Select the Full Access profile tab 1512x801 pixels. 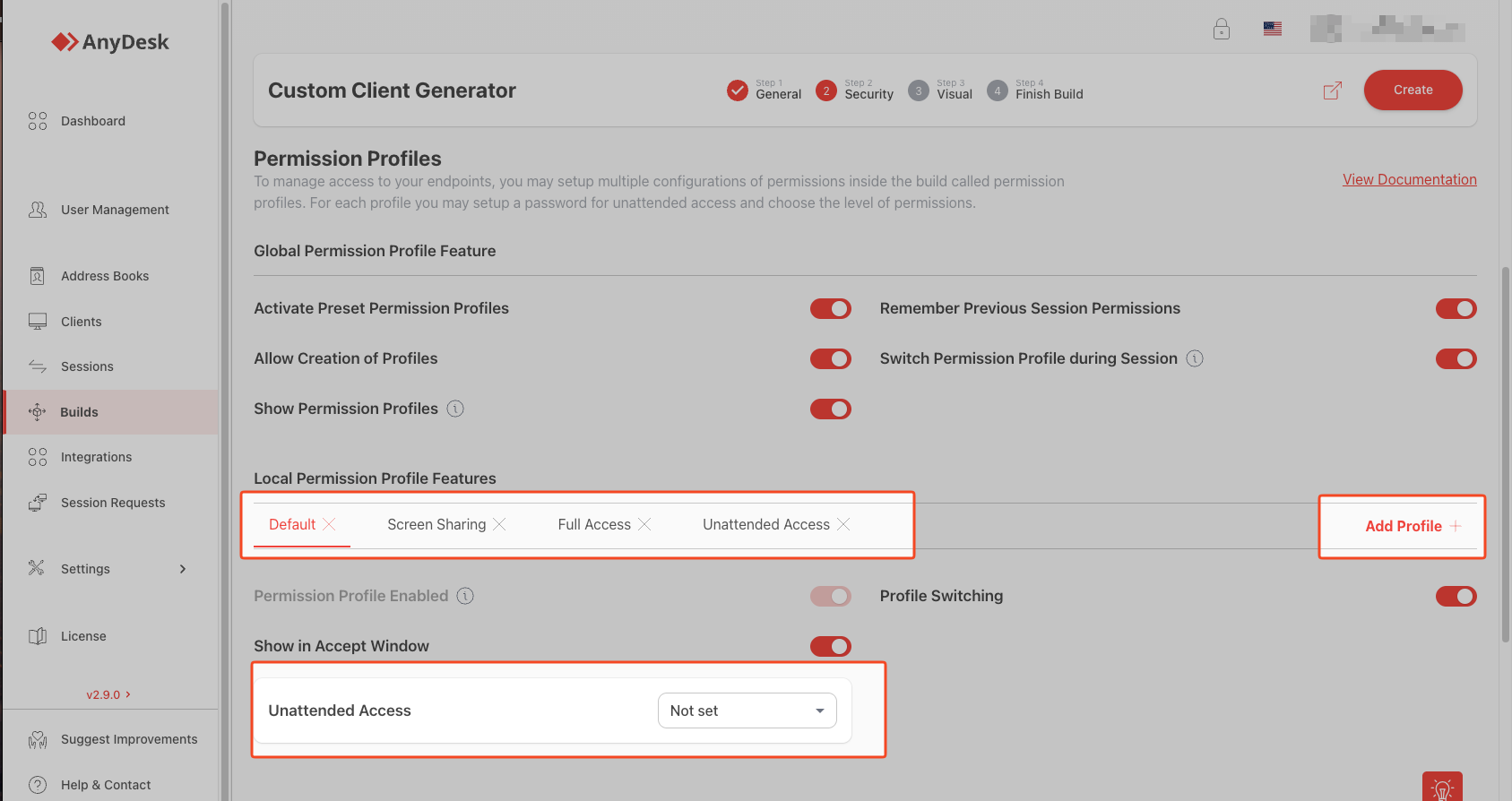(x=594, y=525)
